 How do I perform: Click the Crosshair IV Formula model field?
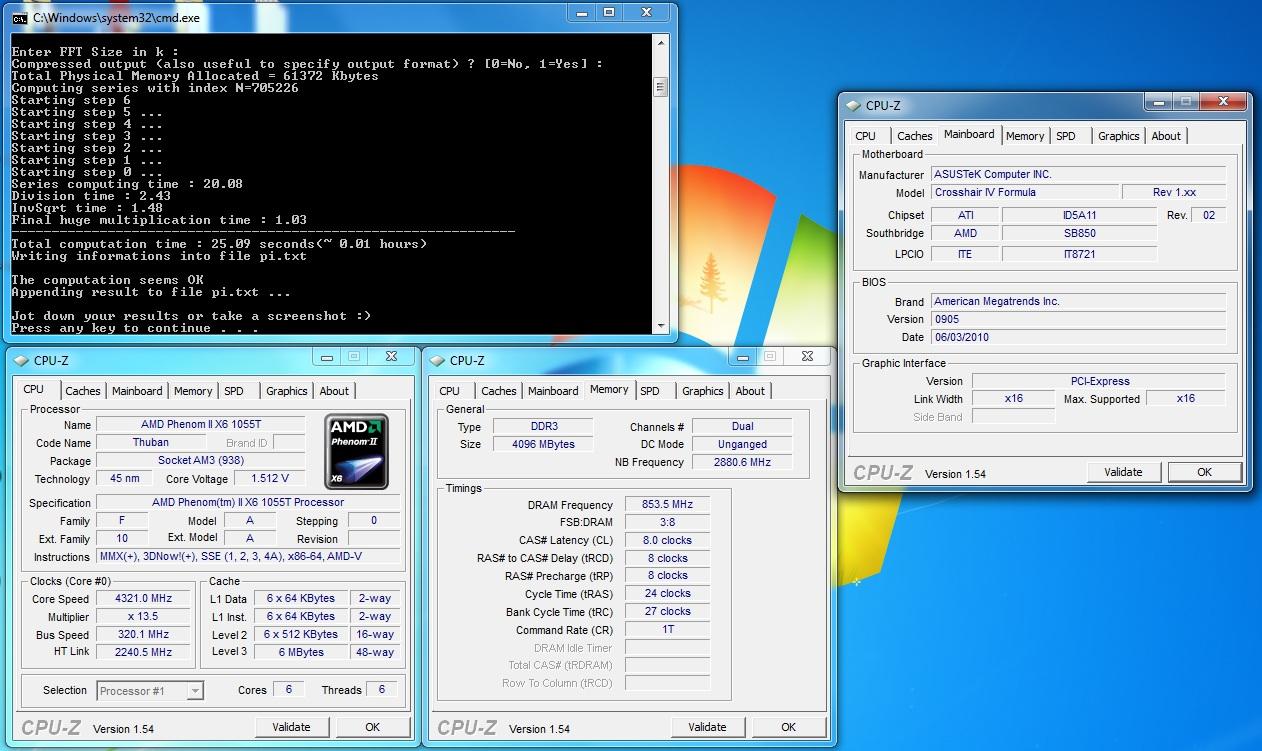pos(1024,192)
